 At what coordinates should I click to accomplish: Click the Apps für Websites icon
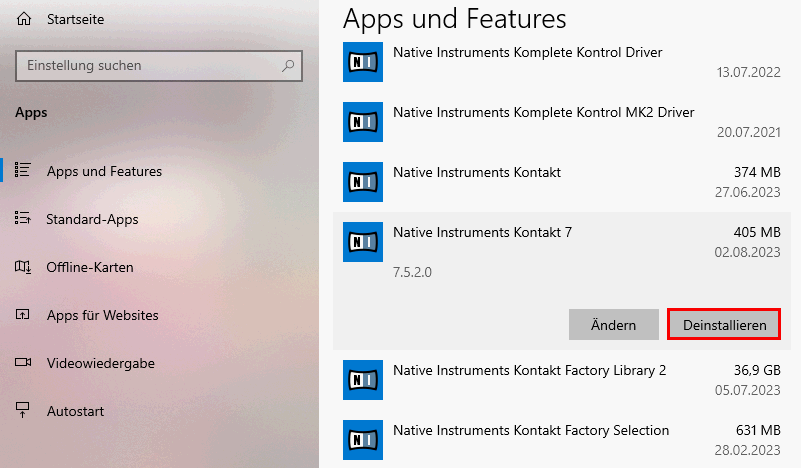coord(23,314)
